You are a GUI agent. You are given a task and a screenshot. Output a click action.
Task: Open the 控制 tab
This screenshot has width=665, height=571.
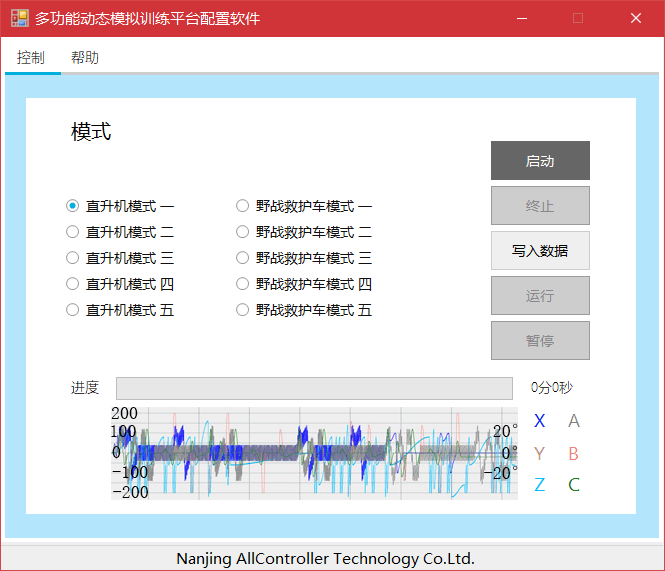31,58
